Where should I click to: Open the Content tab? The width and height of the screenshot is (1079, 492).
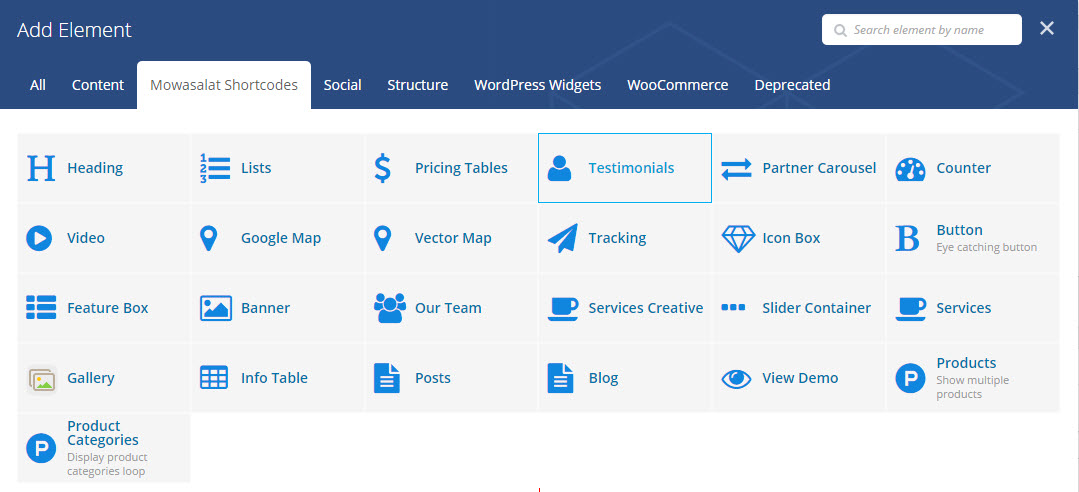pos(98,85)
